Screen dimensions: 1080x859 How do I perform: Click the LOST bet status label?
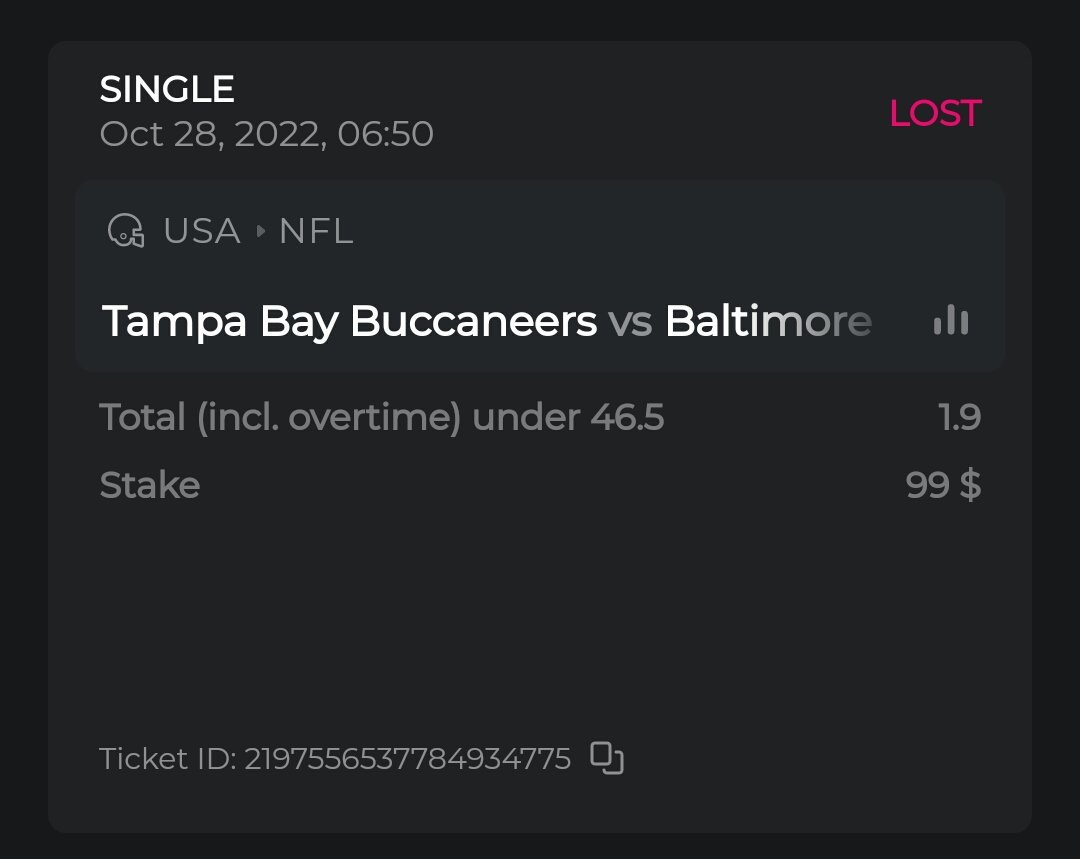(x=935, y=114)
